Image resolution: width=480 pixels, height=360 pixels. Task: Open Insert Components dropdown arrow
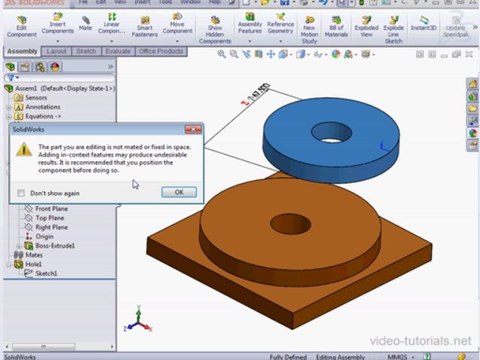(58, 41)
